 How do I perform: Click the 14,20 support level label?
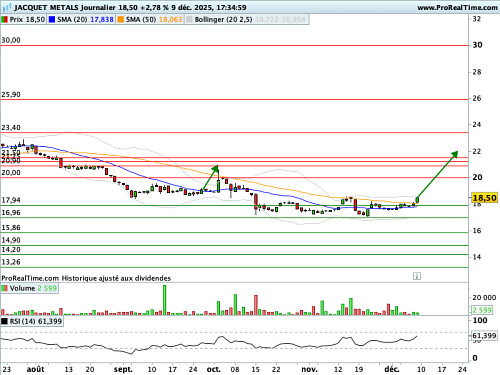pyautogui.click(x=11, y=250)
